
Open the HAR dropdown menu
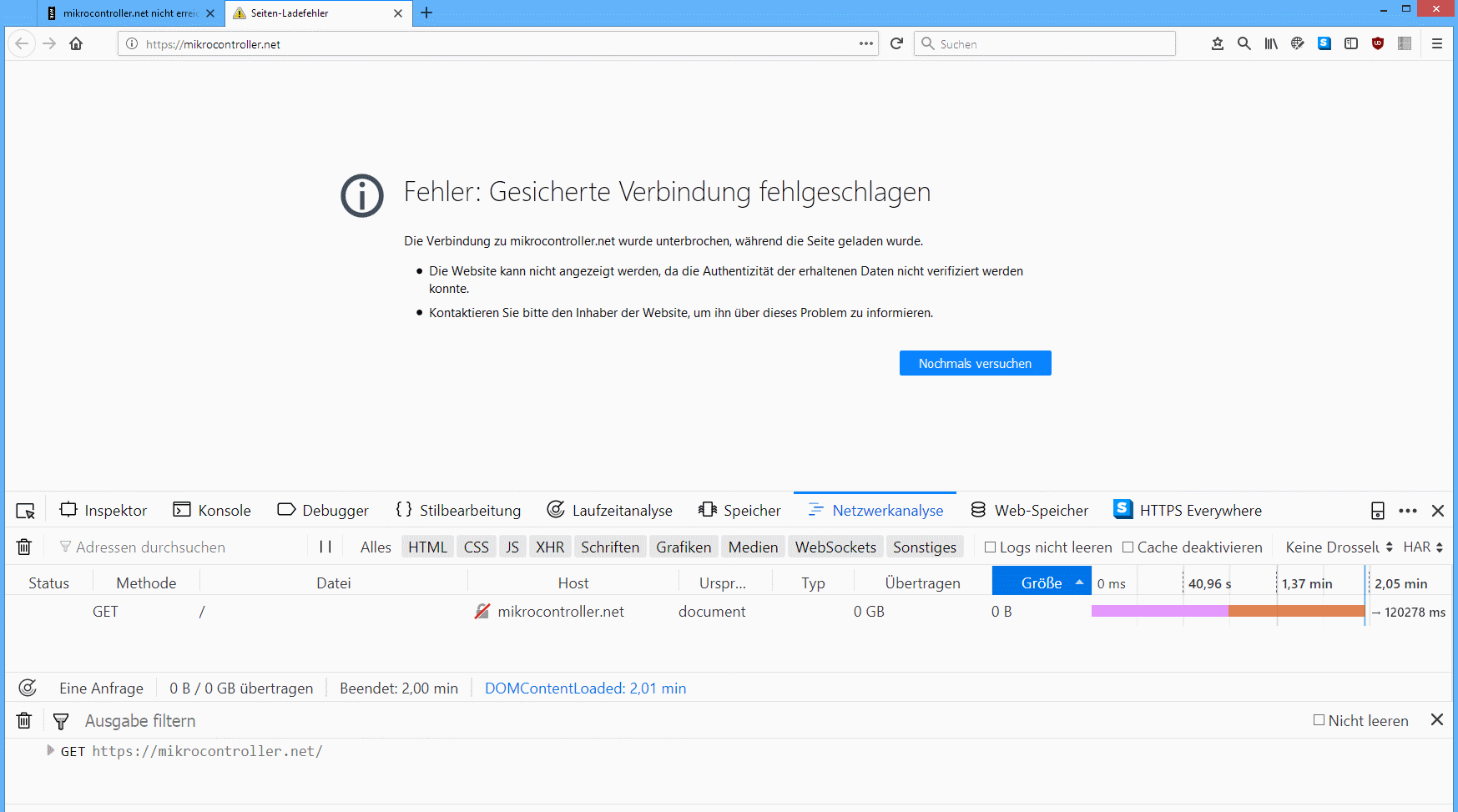click(x=1423, y=547)
